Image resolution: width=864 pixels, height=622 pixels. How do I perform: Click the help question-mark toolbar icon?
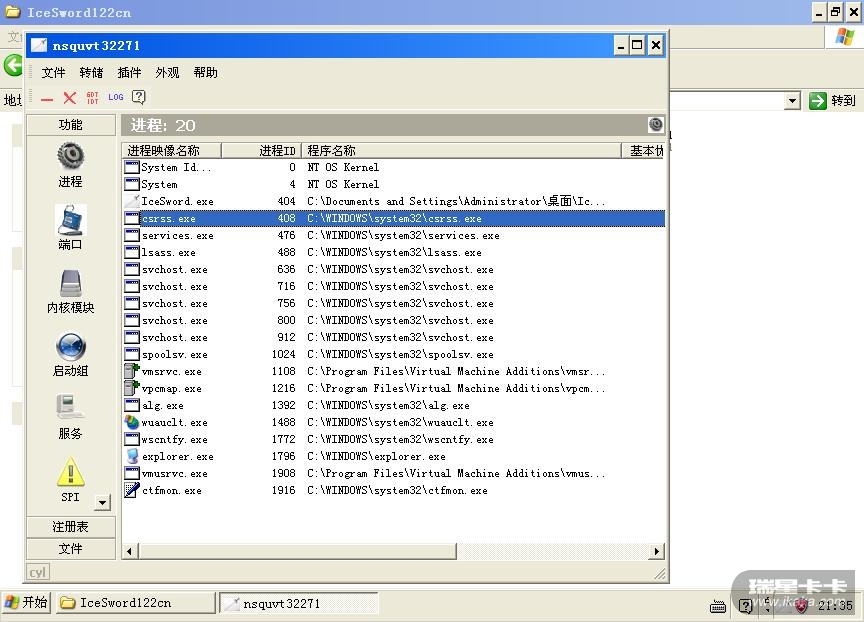(139, 97)
